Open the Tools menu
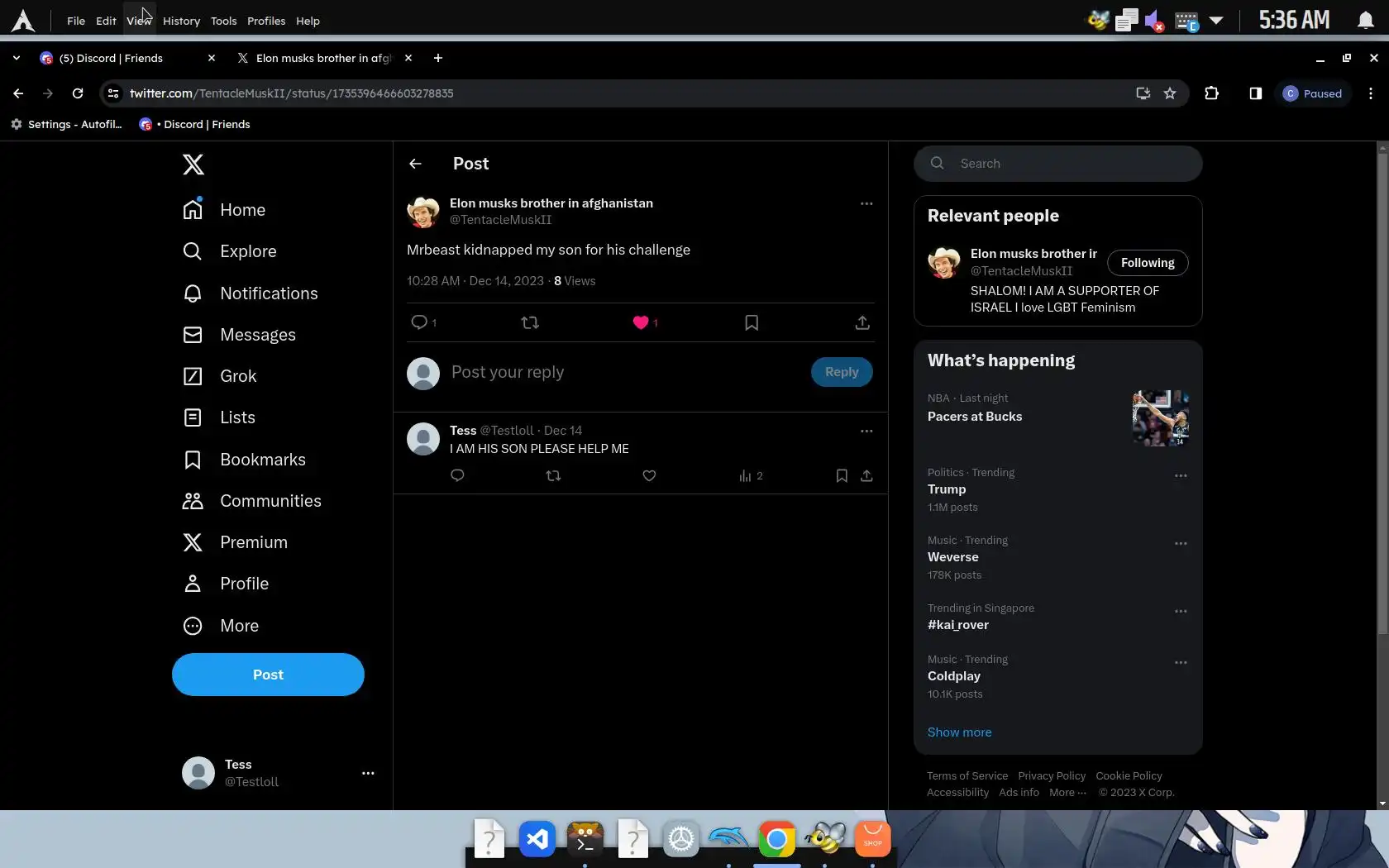The width and height of the screenshot is (1389, 868). 223,21
